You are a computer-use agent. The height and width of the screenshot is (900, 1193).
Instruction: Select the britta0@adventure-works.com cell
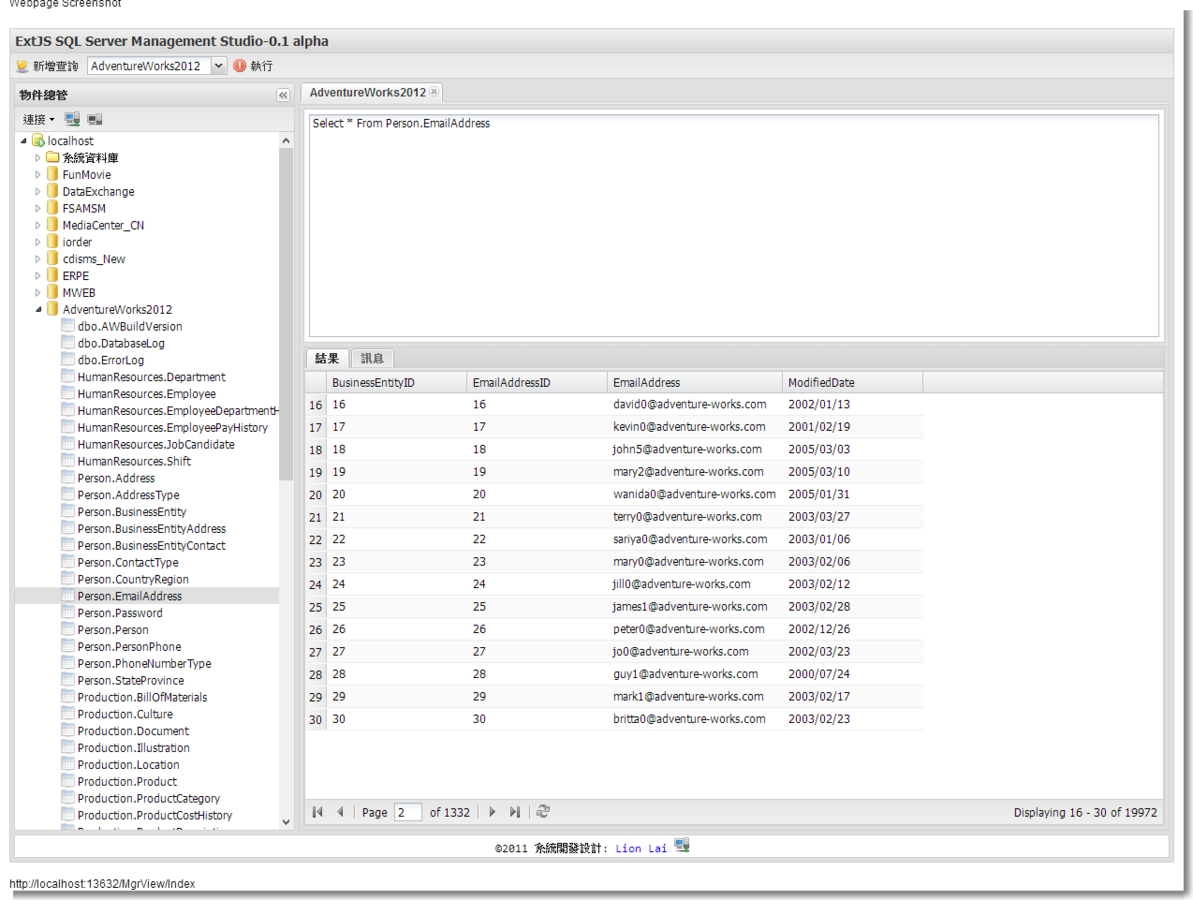[694, 719]
